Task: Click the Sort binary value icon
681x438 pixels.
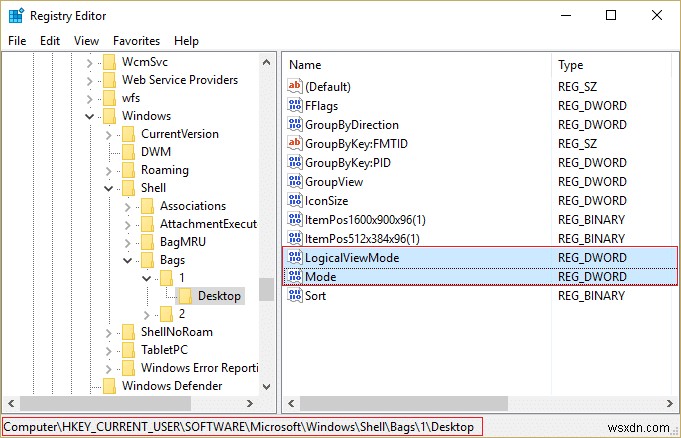Action: click(x=295, y=296)
